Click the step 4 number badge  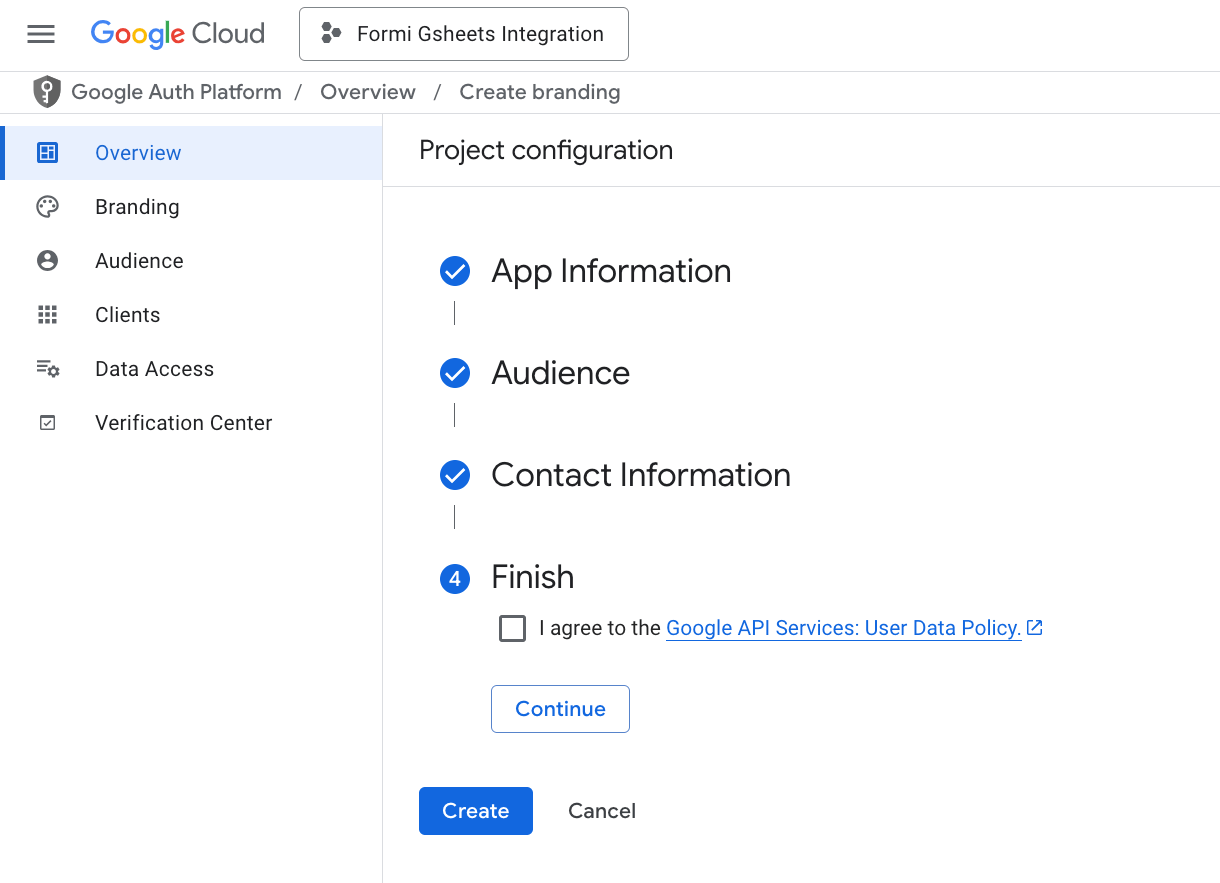[455, 578]
